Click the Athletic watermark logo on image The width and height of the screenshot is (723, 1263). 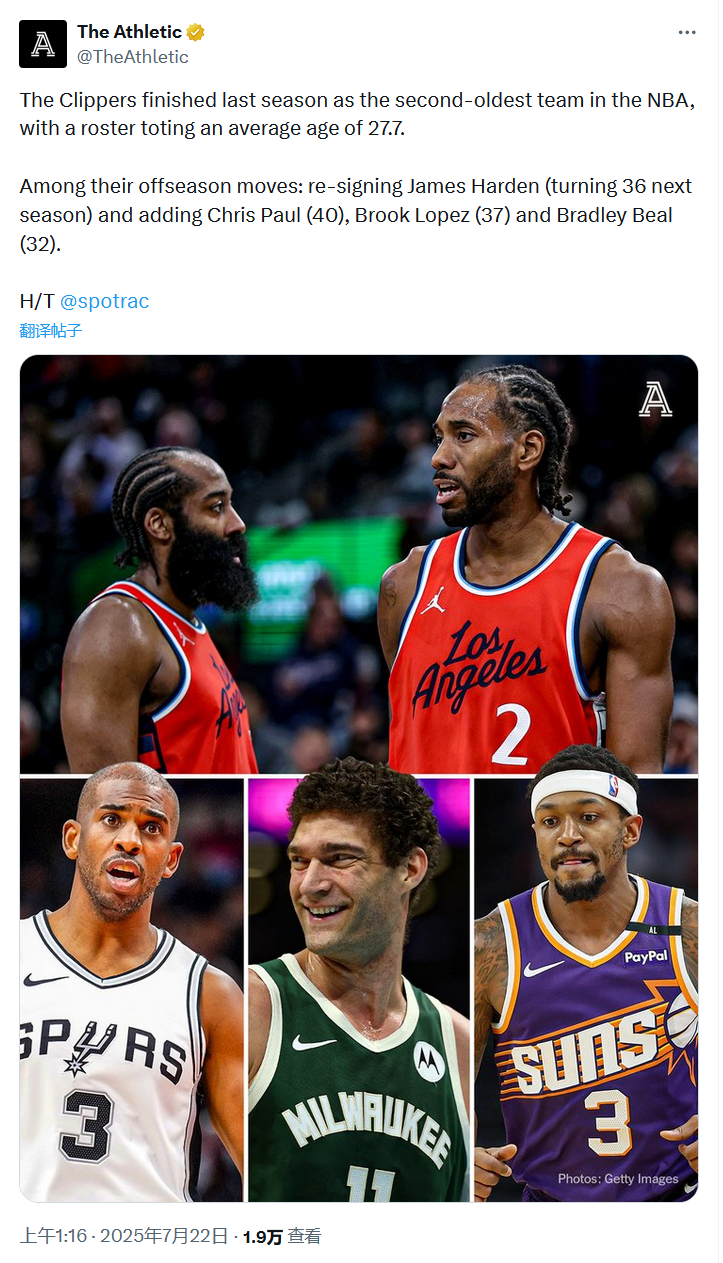(x=656, y=399)
